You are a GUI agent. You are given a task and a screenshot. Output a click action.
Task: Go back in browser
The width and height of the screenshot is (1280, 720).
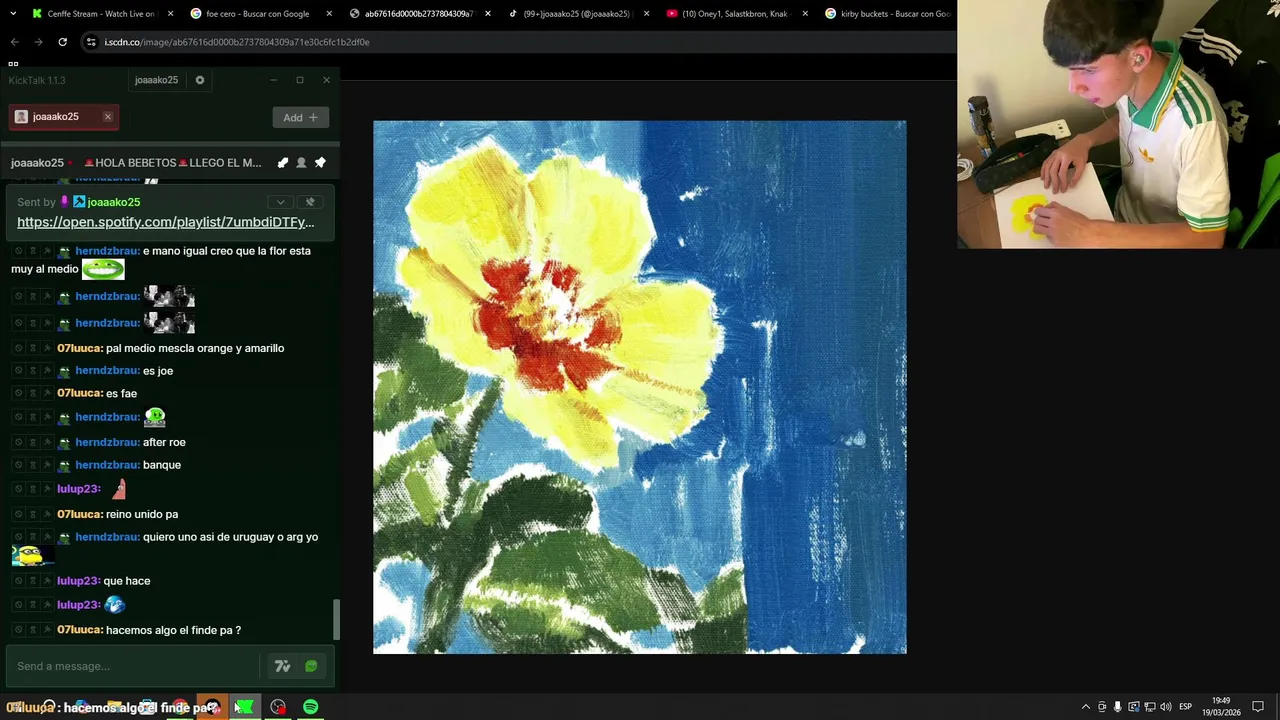[14, 42]
